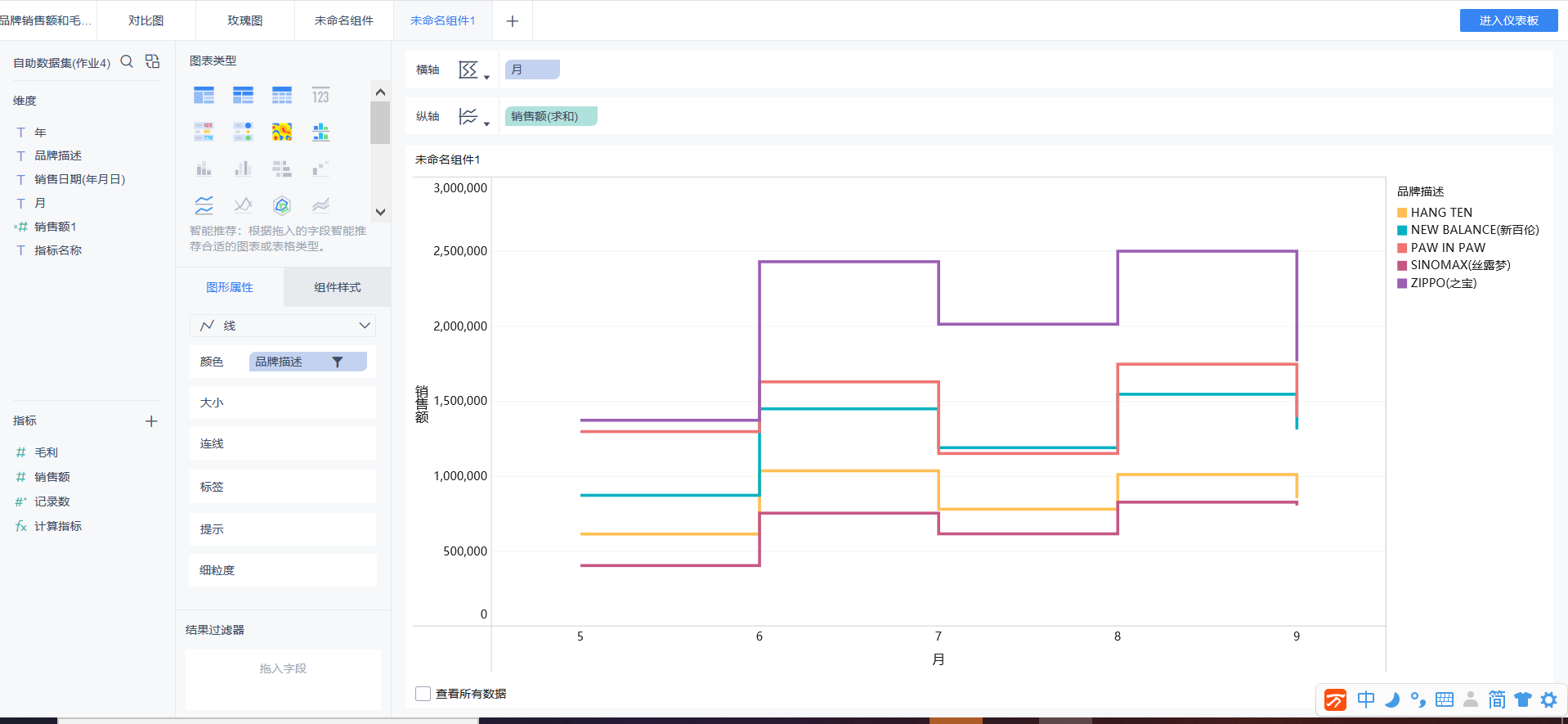Image resolution: width=1568 pixels, height=724 pixels.
Task: Open the 组件样式 tab
Action: (337, 287)
